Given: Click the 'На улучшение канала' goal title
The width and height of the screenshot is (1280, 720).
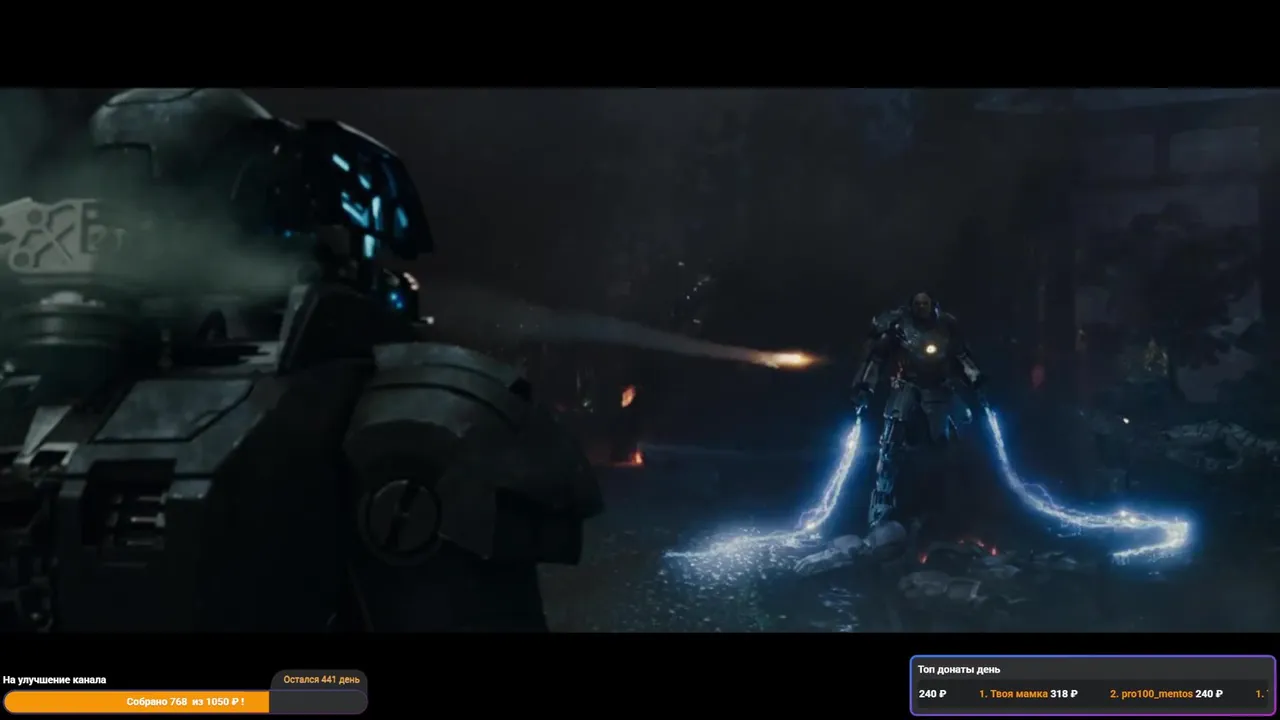Looking at the screenshot, I should [55, 680].
